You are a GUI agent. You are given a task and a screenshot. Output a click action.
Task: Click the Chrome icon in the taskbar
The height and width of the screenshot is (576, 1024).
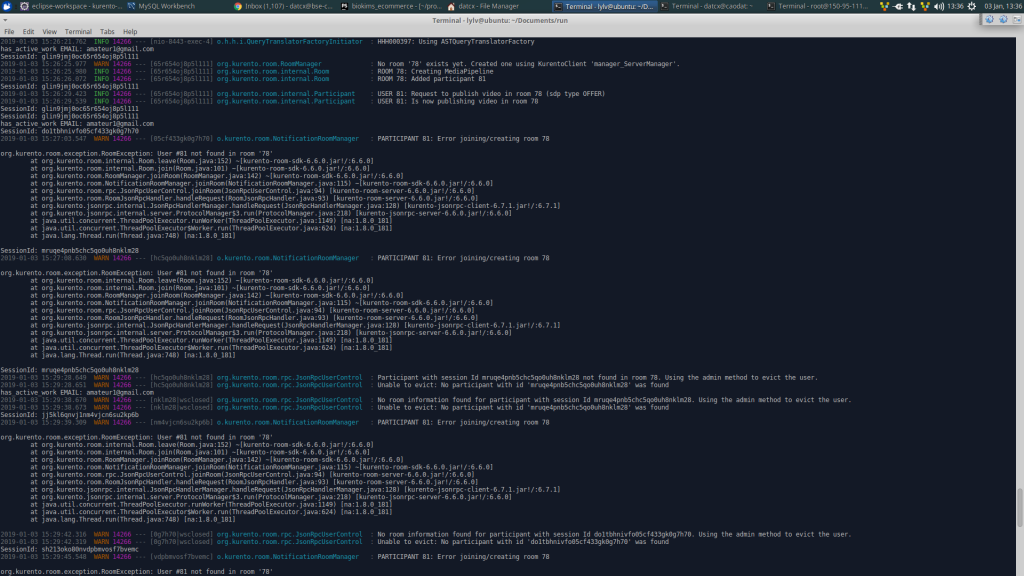pyautogui.click(x=238, y=6)
